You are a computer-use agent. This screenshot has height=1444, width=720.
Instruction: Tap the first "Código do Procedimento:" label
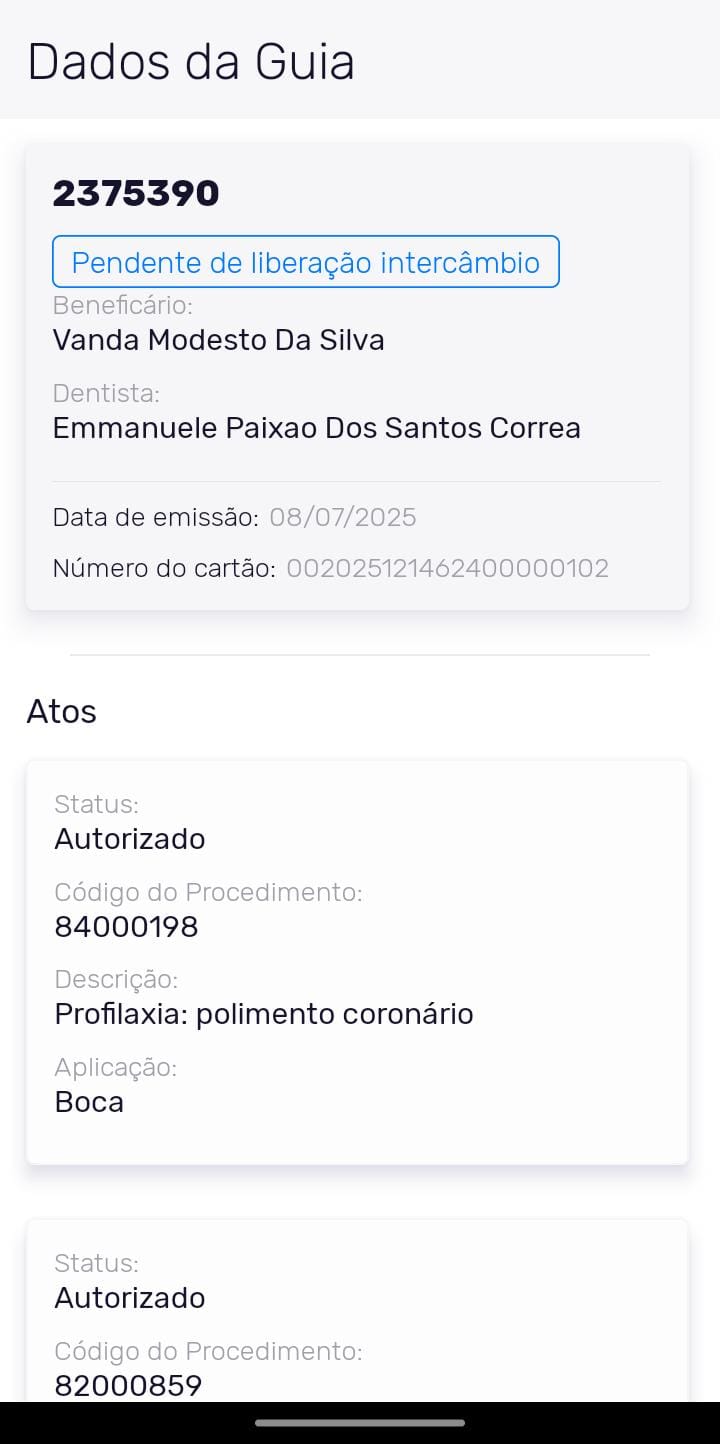pyautogui.click(x=208, y=892)
